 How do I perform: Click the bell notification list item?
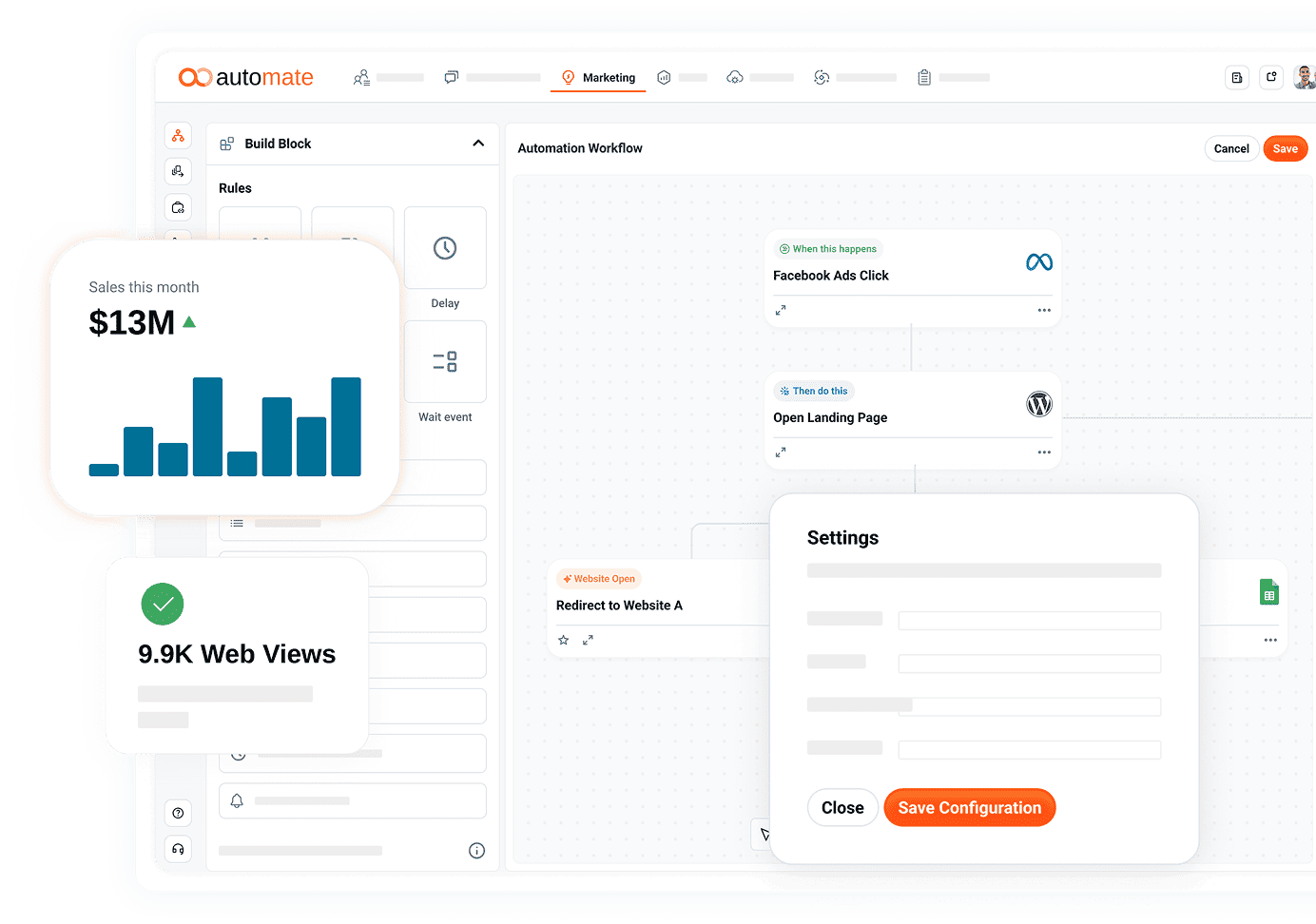coord(352,800)
